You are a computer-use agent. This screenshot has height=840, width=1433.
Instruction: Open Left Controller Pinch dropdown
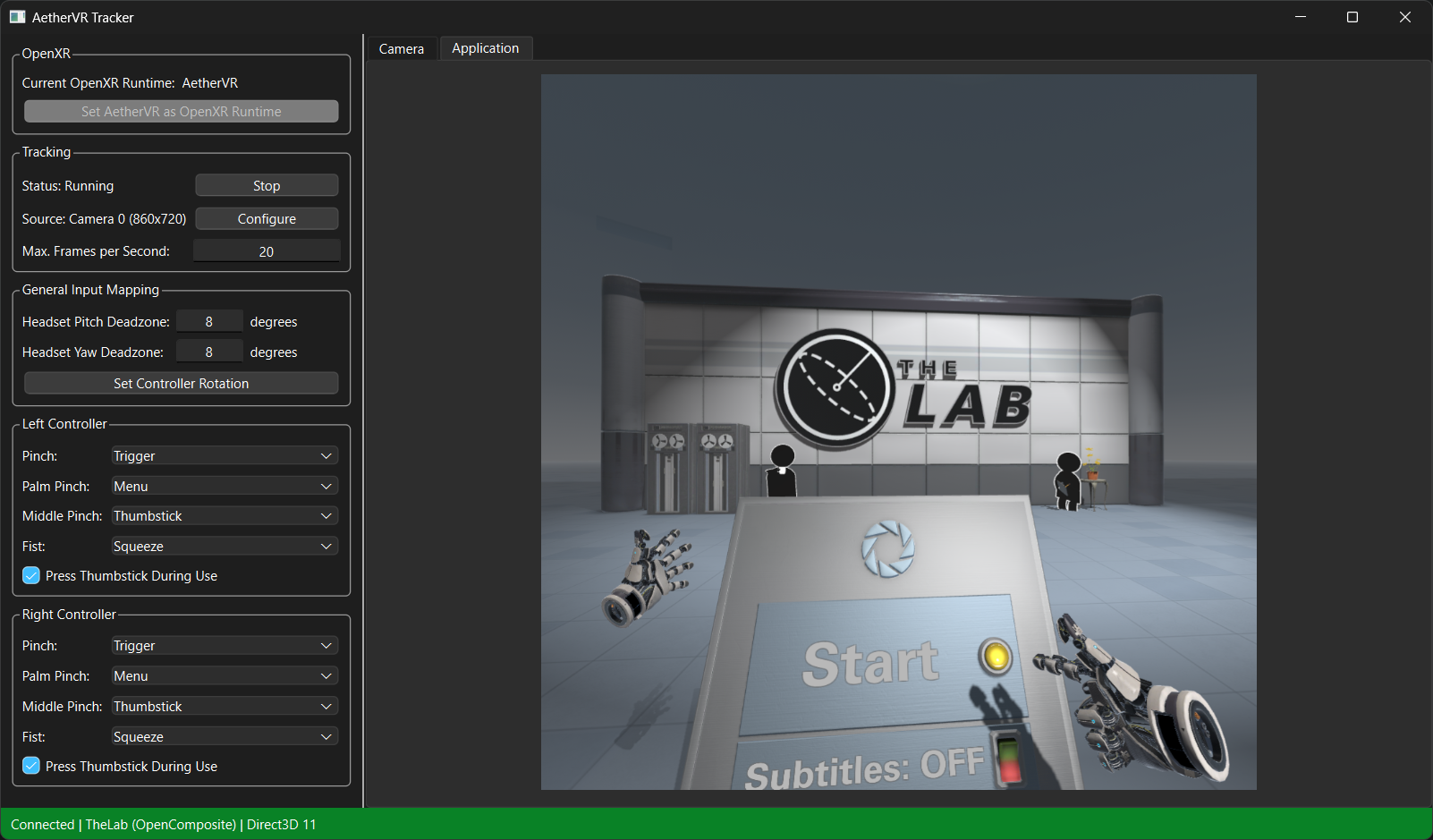[225, 456]
